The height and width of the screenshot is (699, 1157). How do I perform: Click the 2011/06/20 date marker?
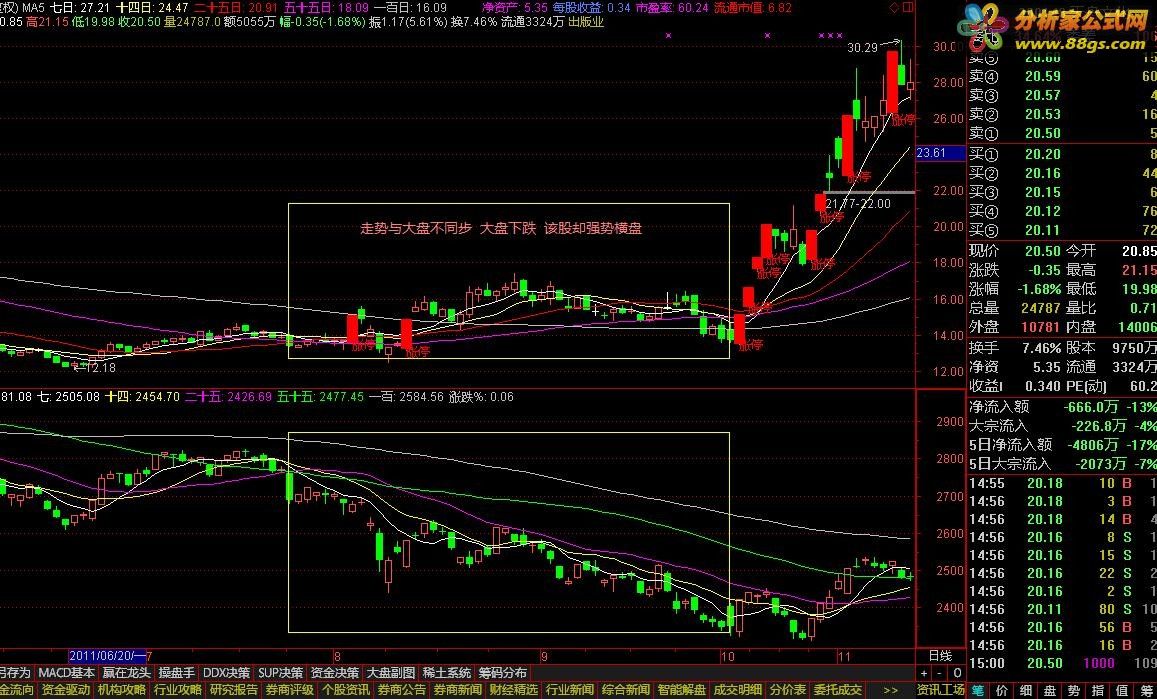tap(108, 655)
